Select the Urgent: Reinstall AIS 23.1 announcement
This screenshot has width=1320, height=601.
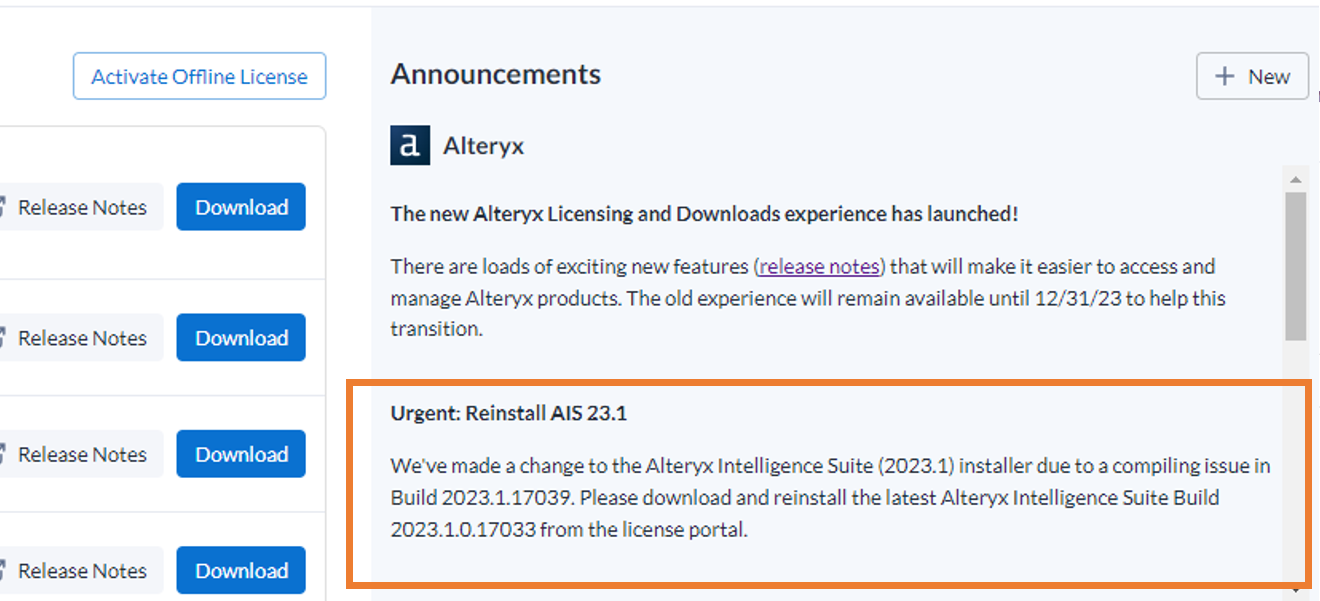tap(828, 482)
